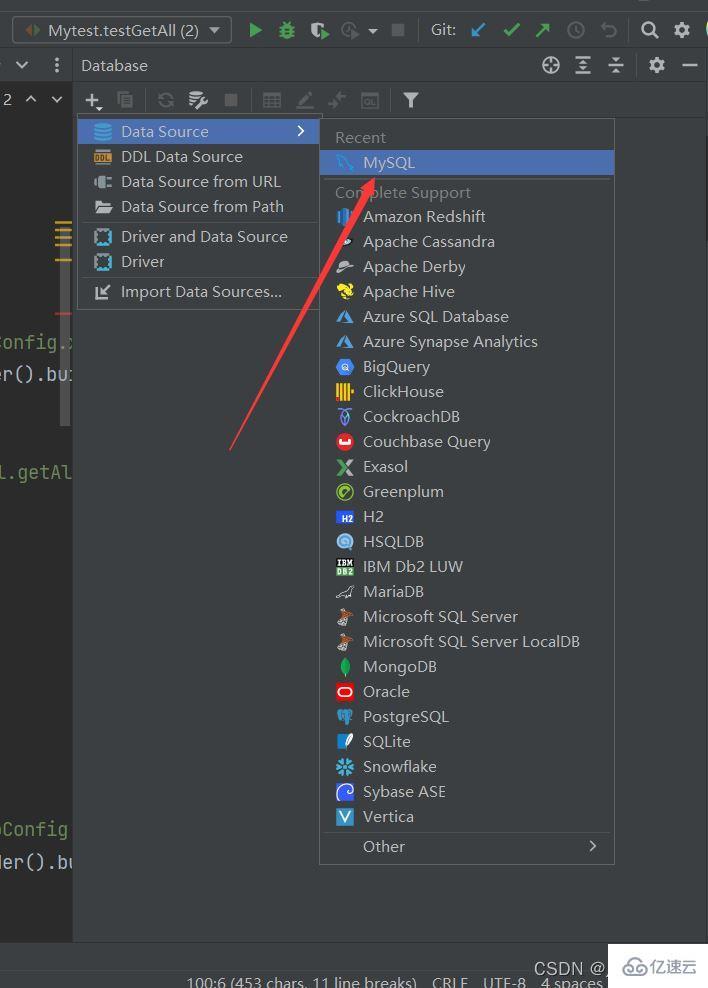The image size is (708, 988).
Task: Open Search Everywhere magnifier icon
Action: point(649,30)
